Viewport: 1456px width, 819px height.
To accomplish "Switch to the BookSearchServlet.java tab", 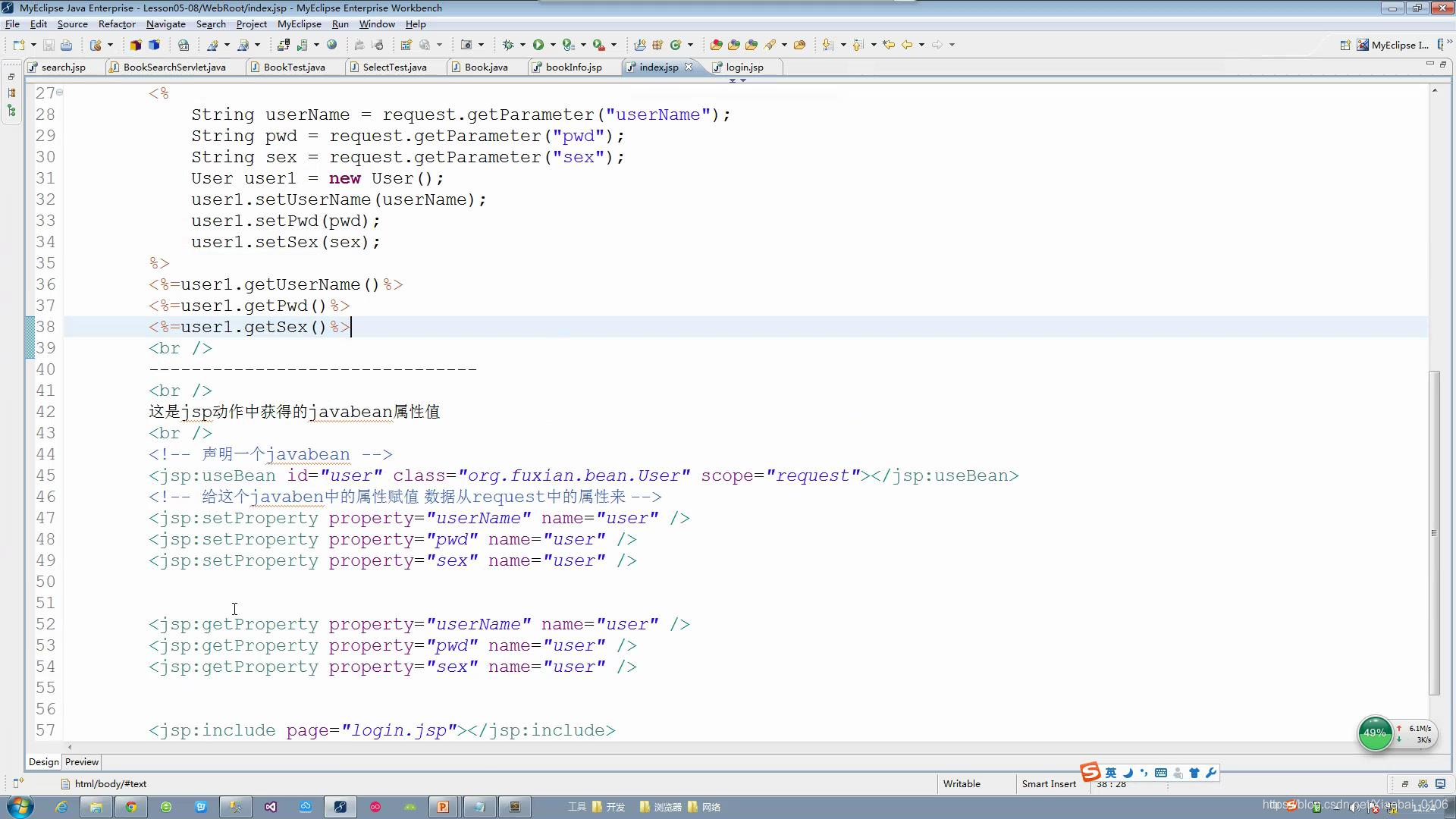I will click(x=174, y=67).
